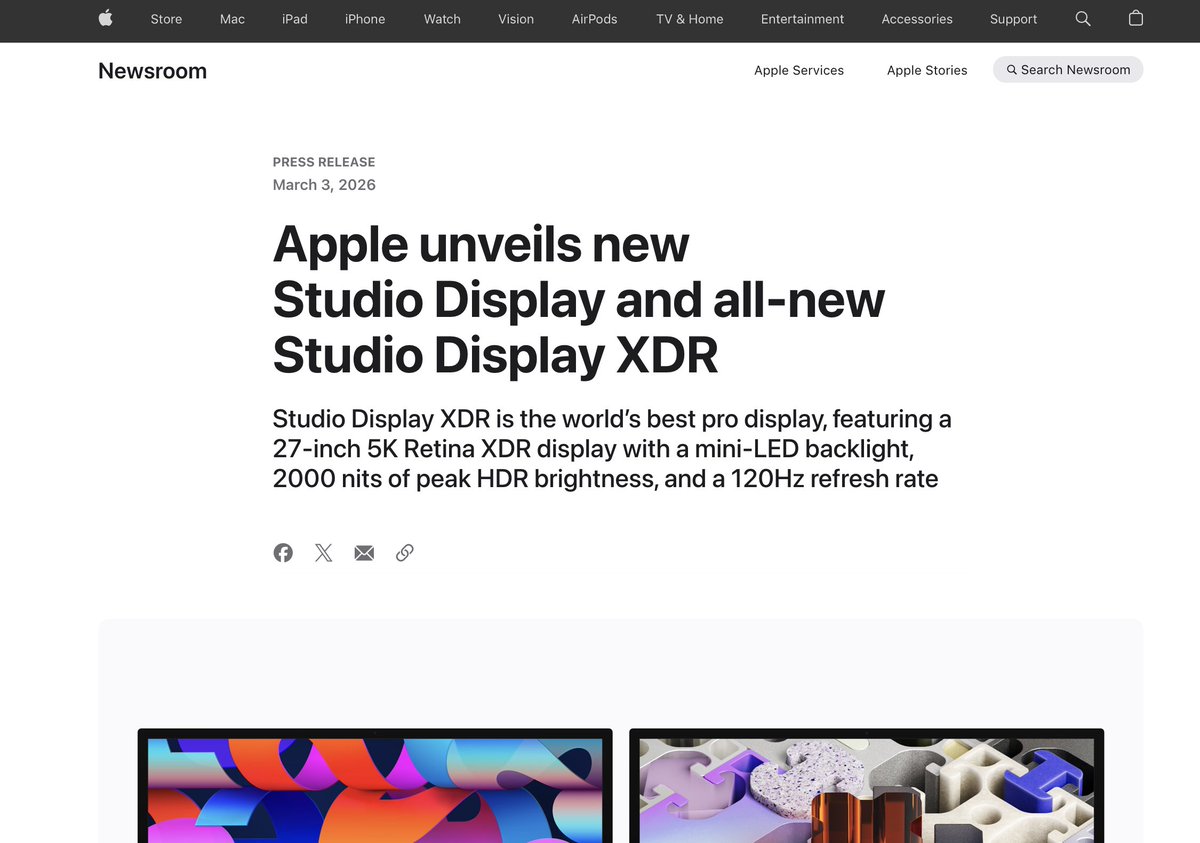Click the subheading about 27-inch 5K Retina XDR
This screenshot has height=843, width=1200.
pos(612,448)
